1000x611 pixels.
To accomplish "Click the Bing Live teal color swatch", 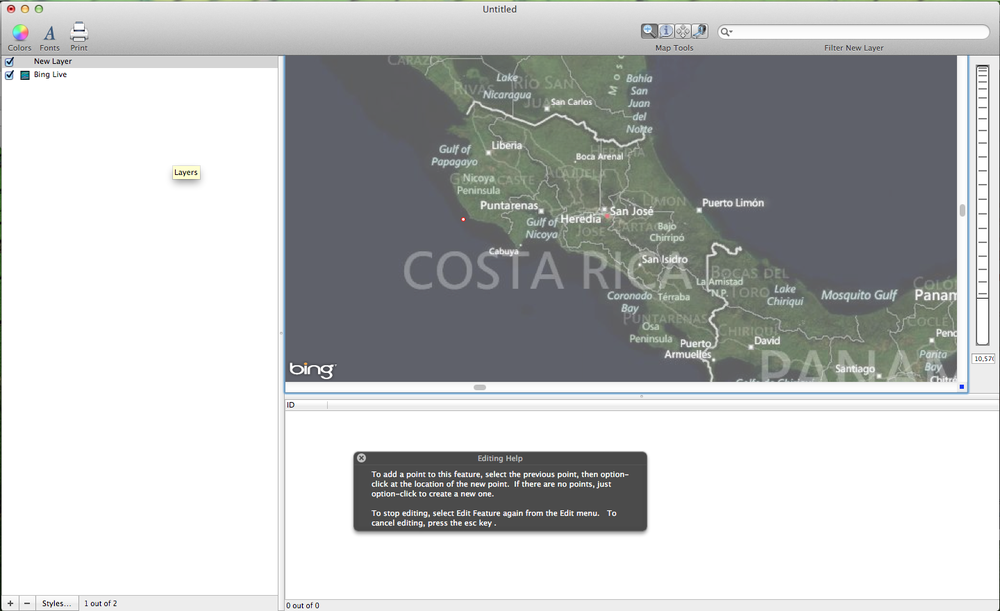I will click(25, 75).
